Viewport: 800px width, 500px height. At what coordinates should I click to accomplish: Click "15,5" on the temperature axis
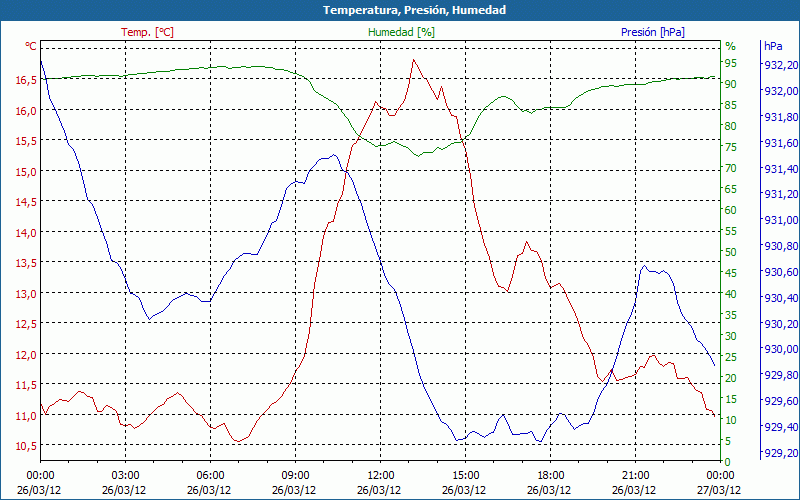click(27, 141)
